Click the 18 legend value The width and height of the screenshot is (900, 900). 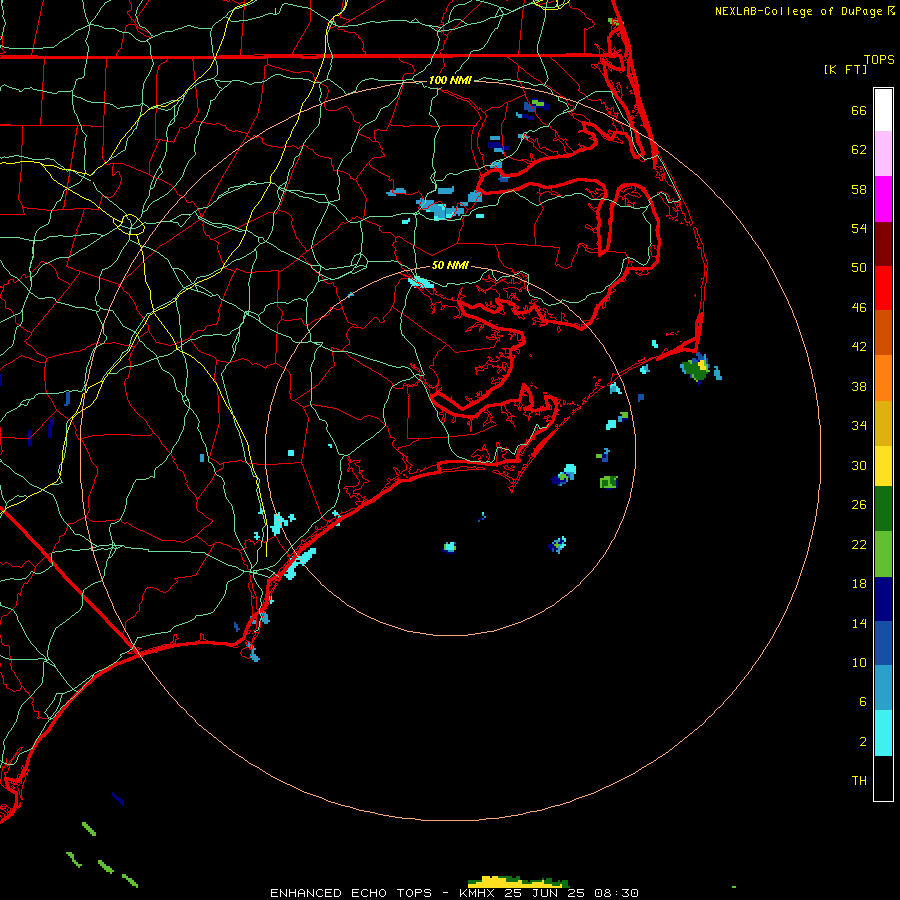[859, 584]
